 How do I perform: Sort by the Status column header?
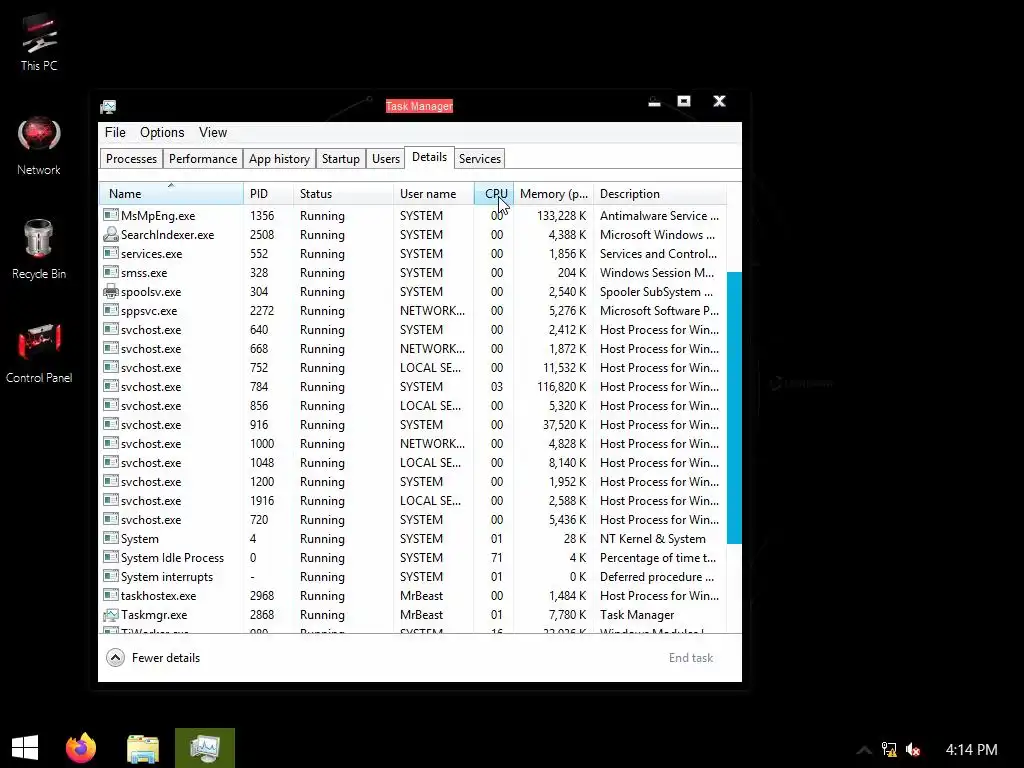[x=344, y=194]
